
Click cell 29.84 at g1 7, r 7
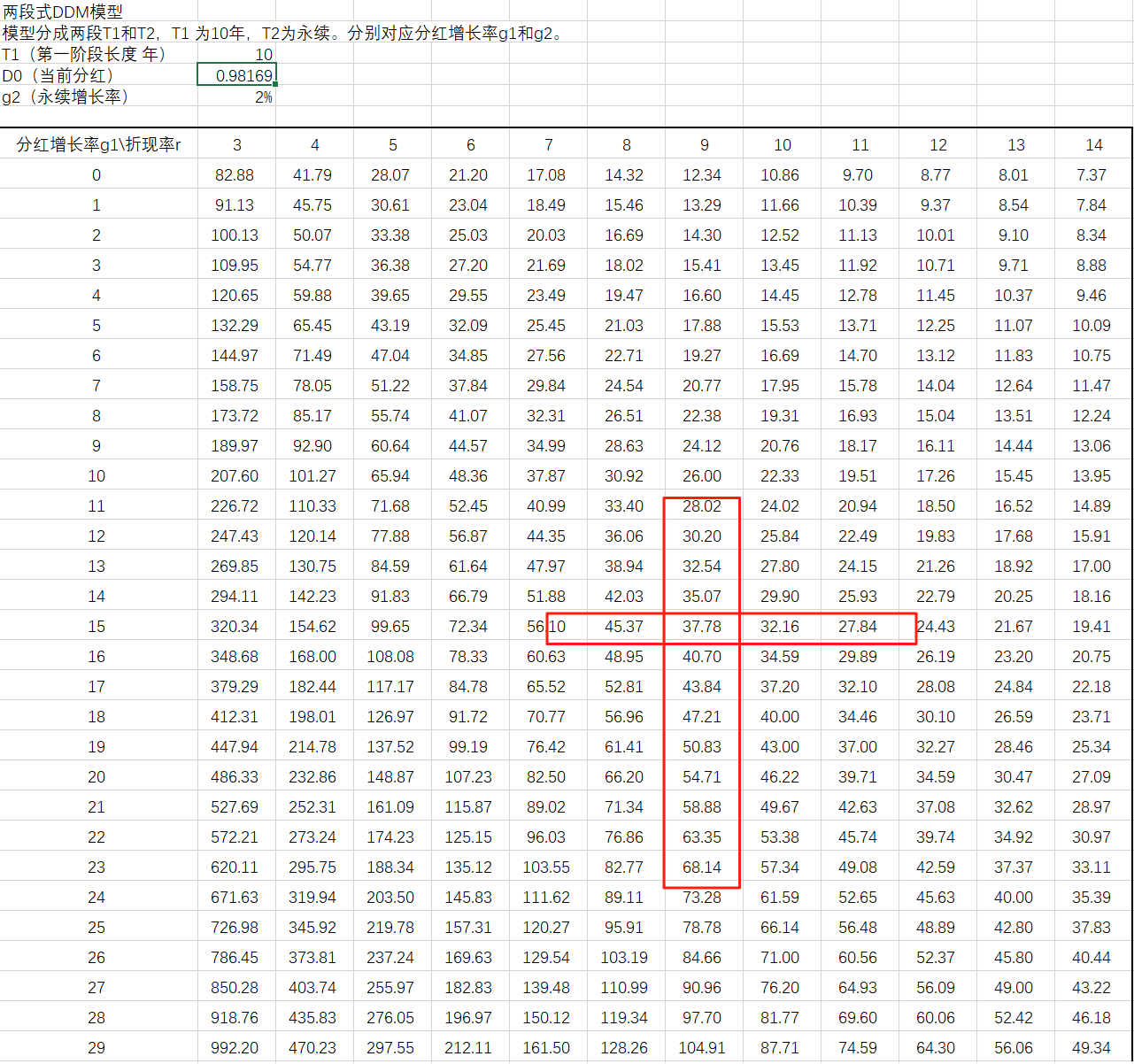[549, 385]
